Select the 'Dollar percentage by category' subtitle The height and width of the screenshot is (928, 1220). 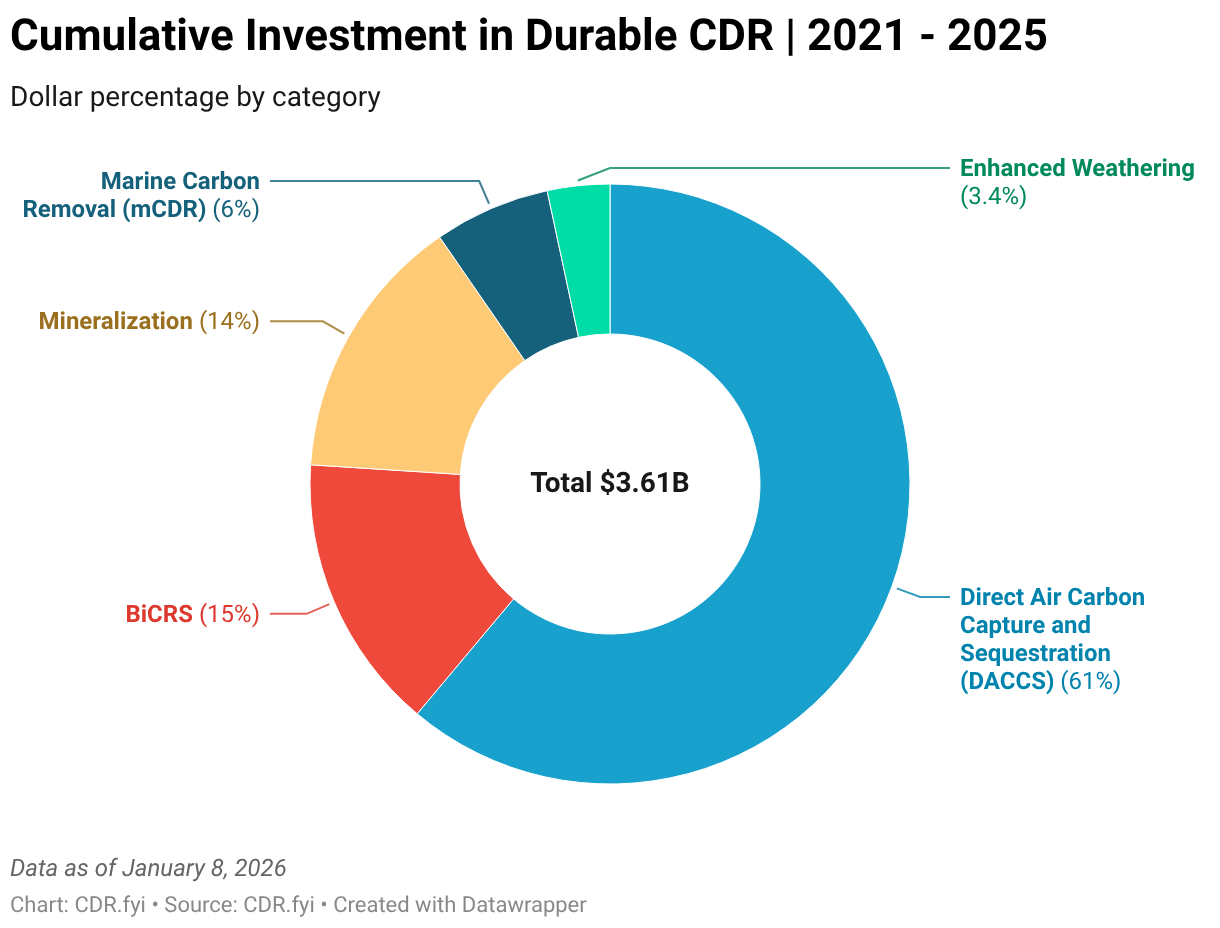(x=195, y=97)
